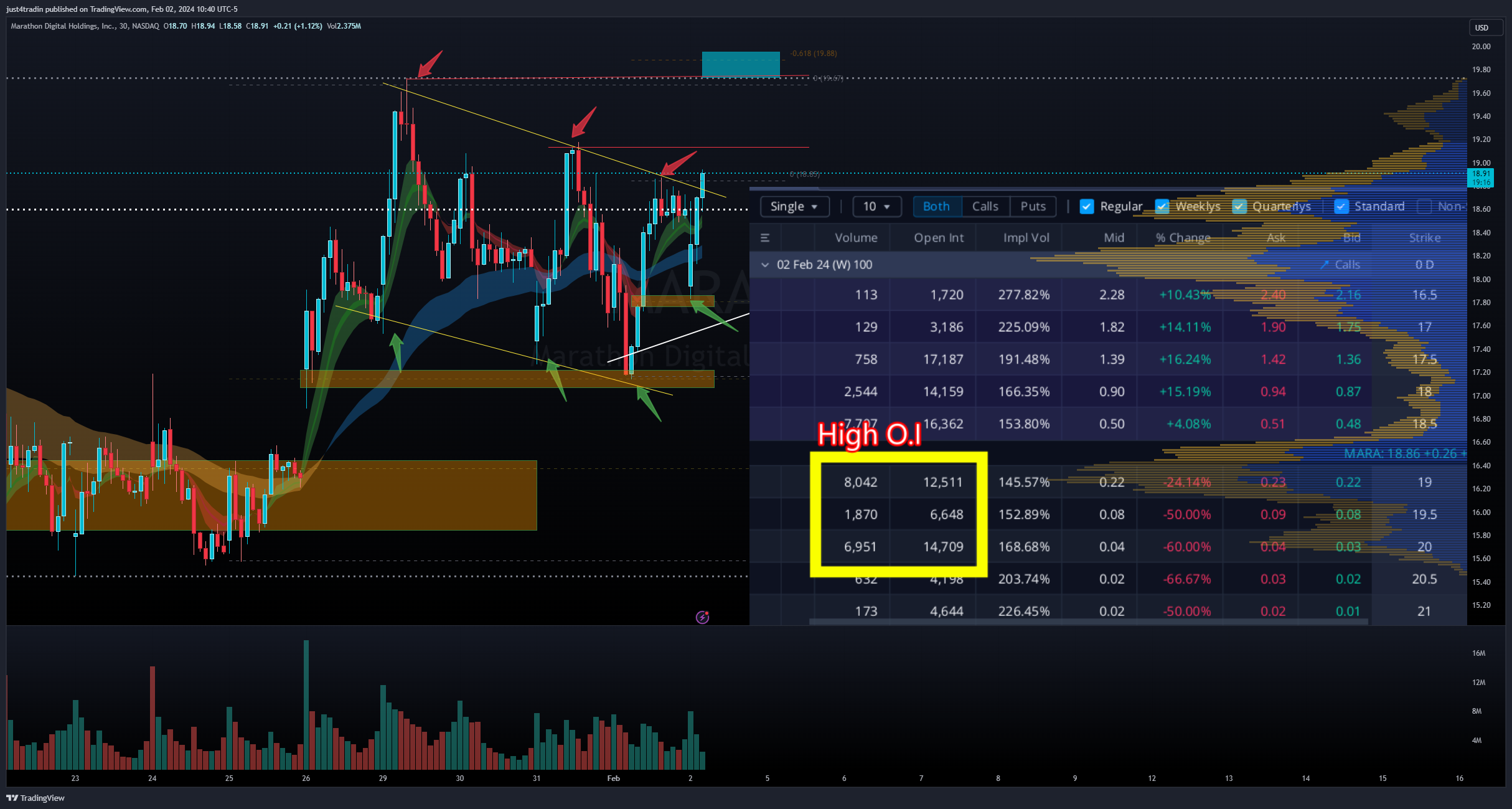
Task: Click the 226.45% implied volatility cell
Action: pyautogui.click(x=1024, y=612)
